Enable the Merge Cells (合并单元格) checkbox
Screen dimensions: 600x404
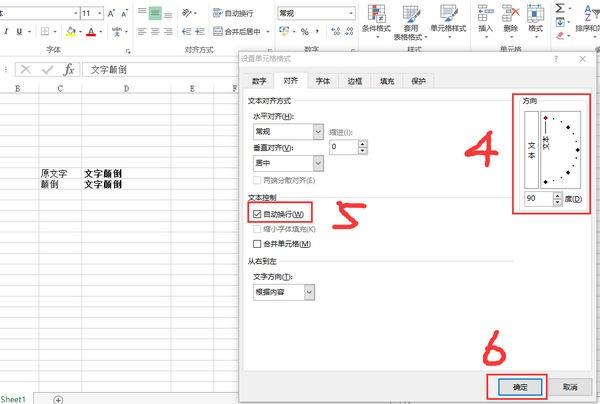[258, 243]
